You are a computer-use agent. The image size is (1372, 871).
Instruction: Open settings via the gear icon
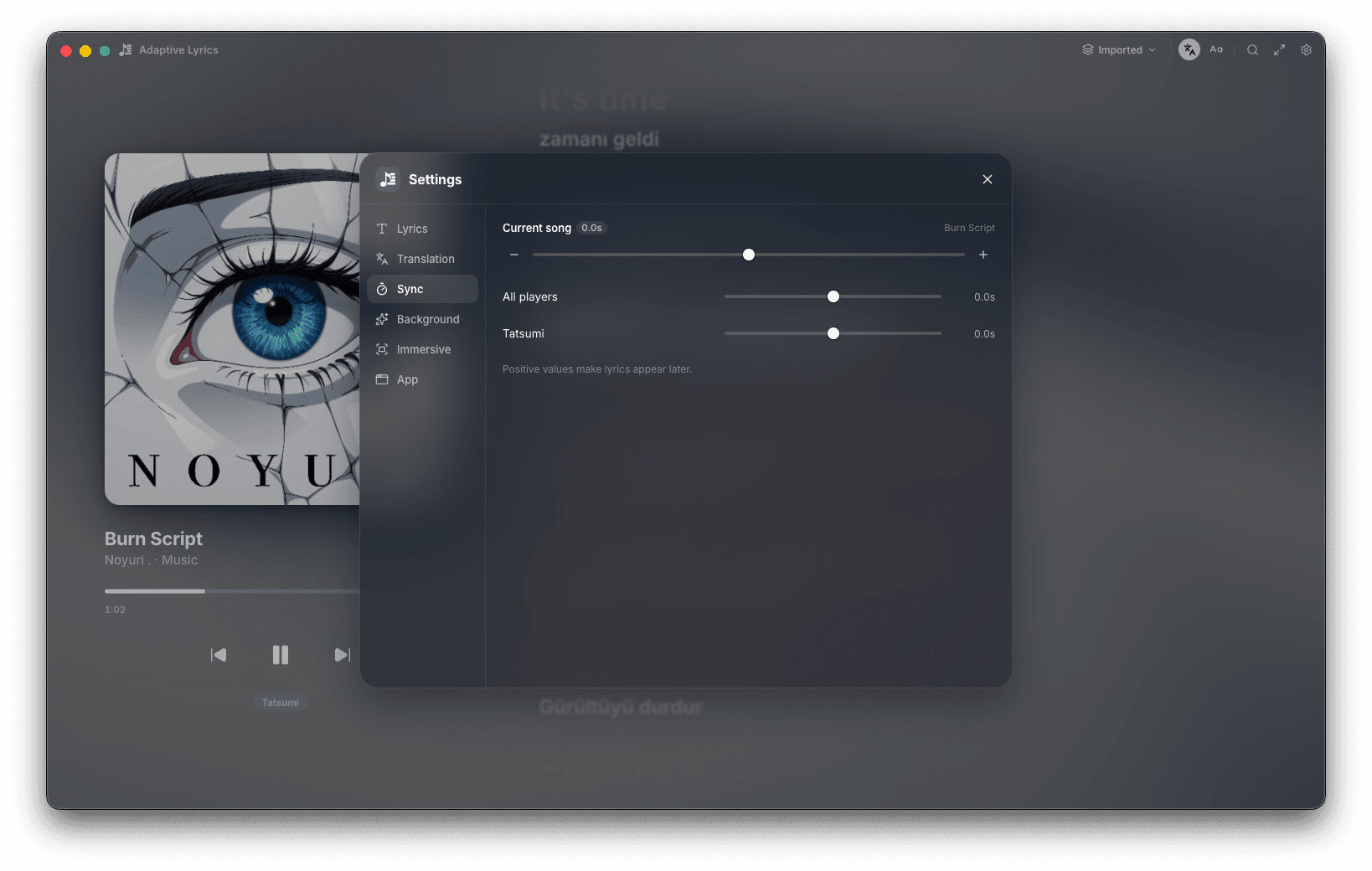tap(1306, 50)
